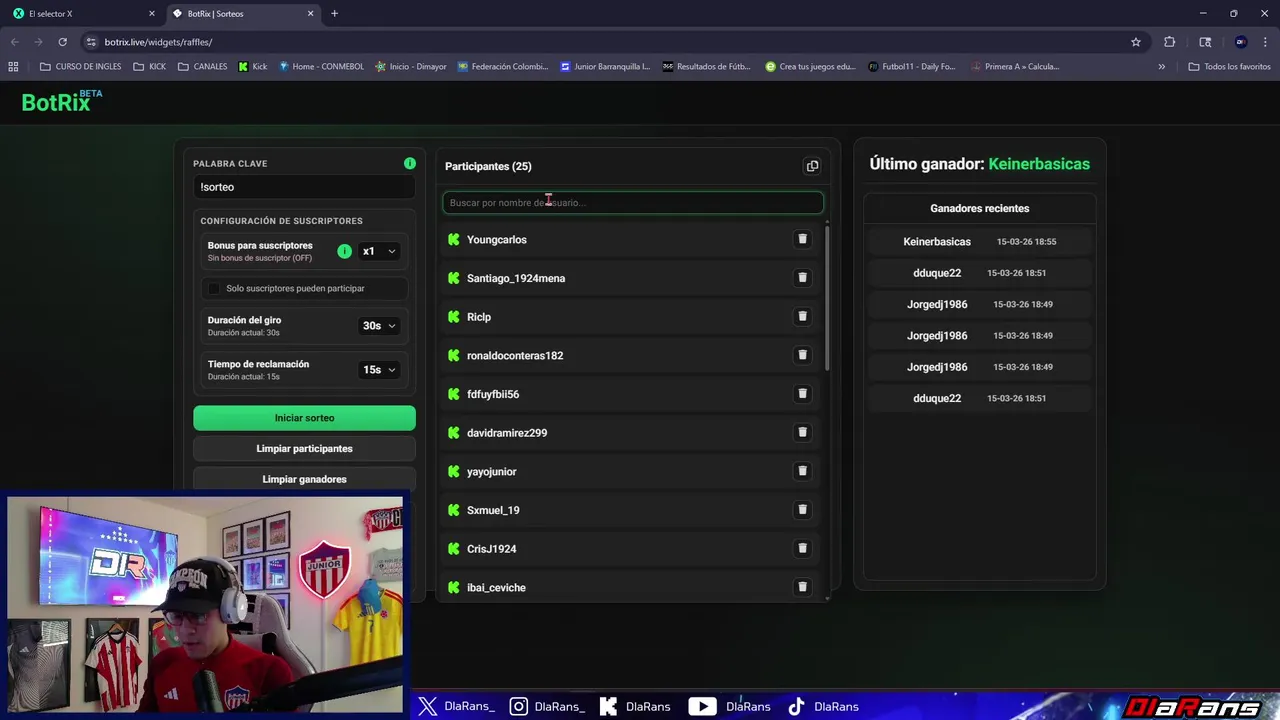The height and width of the screenshot is (720, 1280).
Task: Click the !sorteo keyword field
Action: pos(304,187)
